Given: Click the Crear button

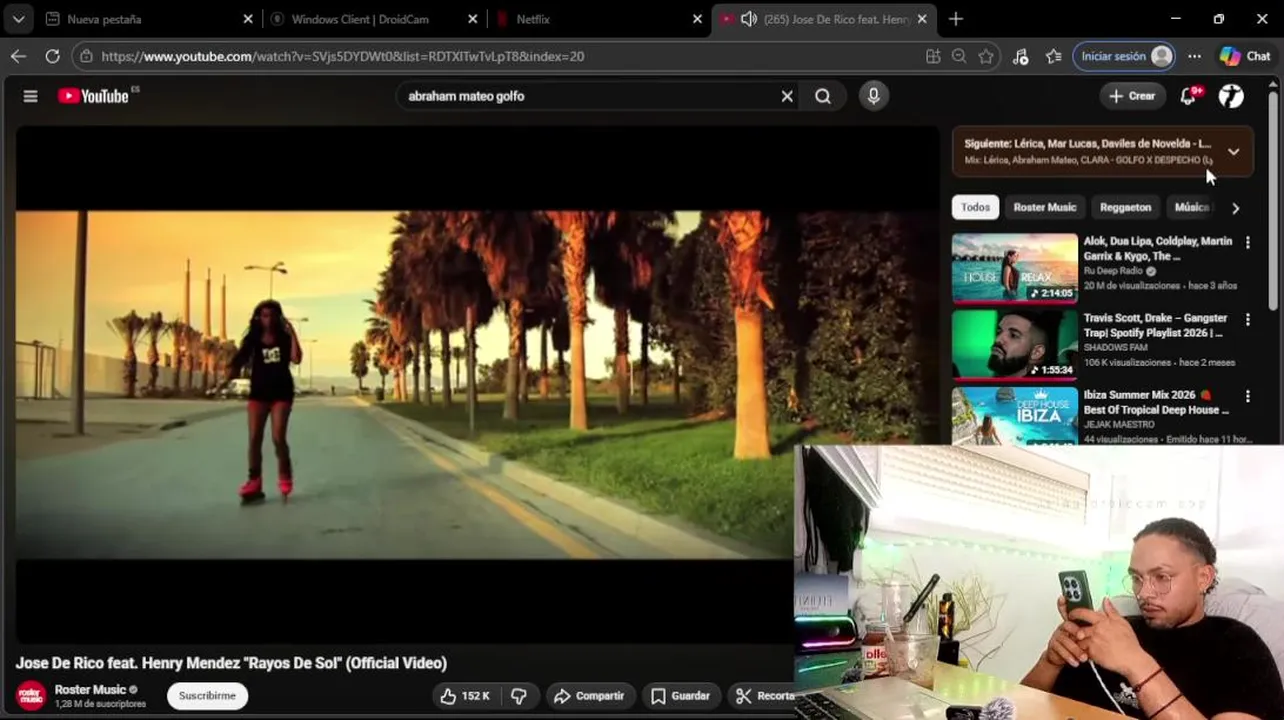Looking at the screenshot, I should 1132,96.
